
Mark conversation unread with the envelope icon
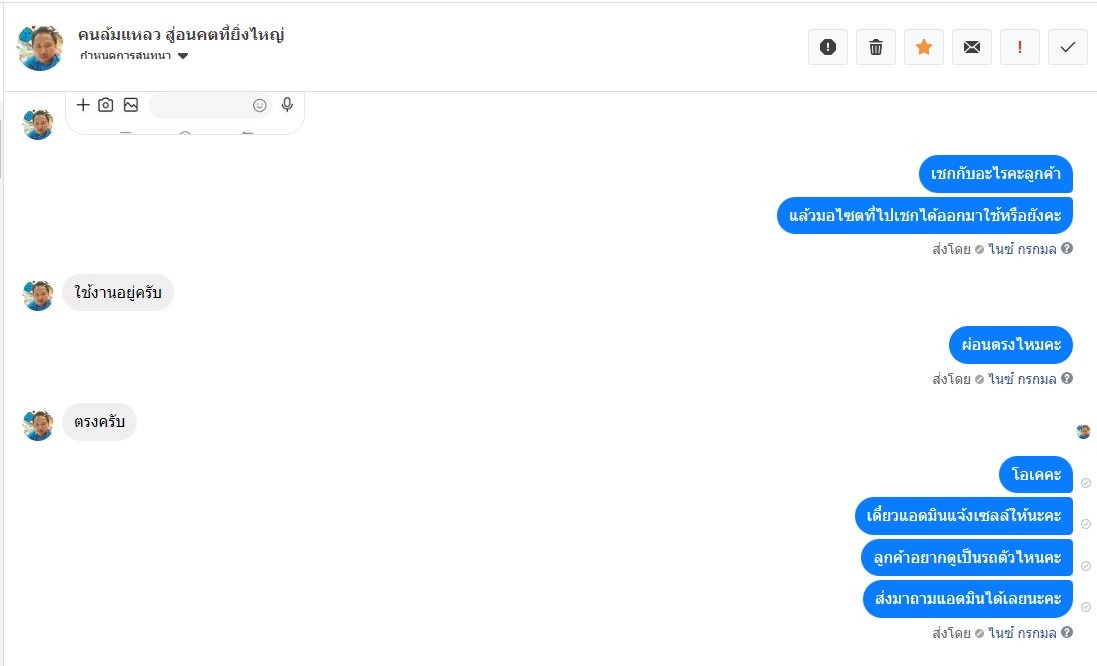tap(972, 47)
